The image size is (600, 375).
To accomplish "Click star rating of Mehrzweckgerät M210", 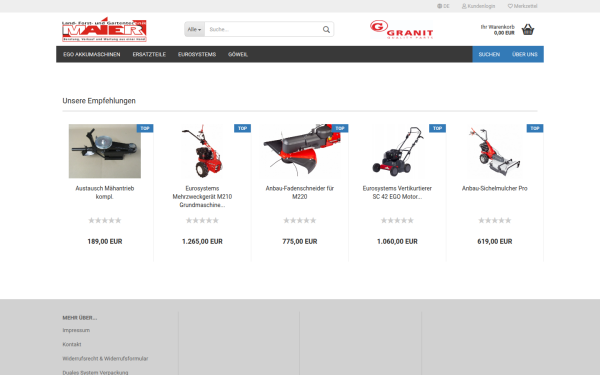I will pos(202,220).
